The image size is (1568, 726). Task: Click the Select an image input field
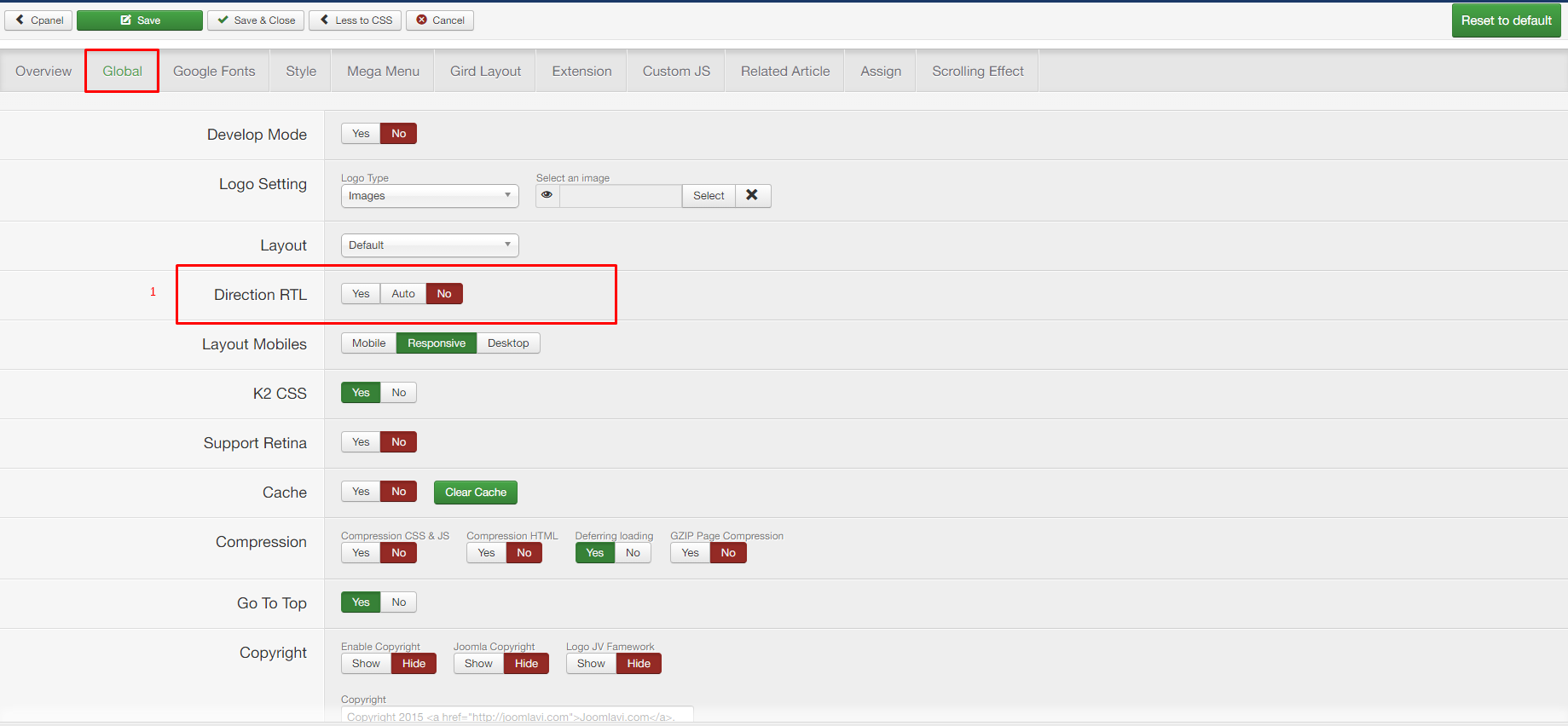click(620, 196)
